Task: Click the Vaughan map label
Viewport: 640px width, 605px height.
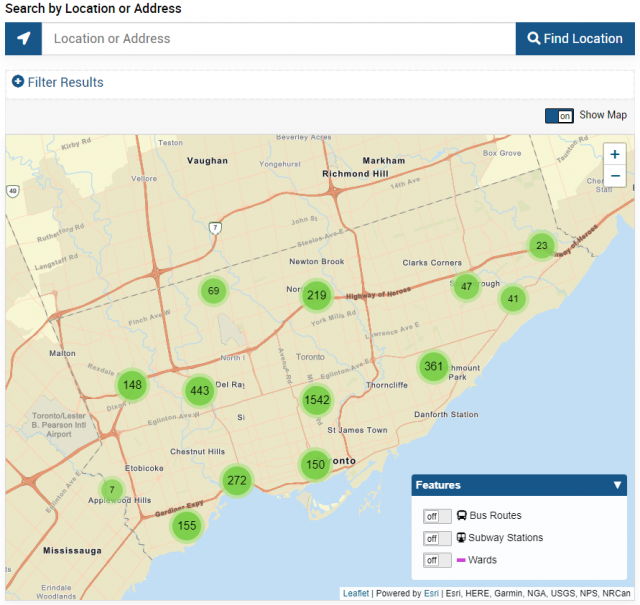Action: click(207, 160)
